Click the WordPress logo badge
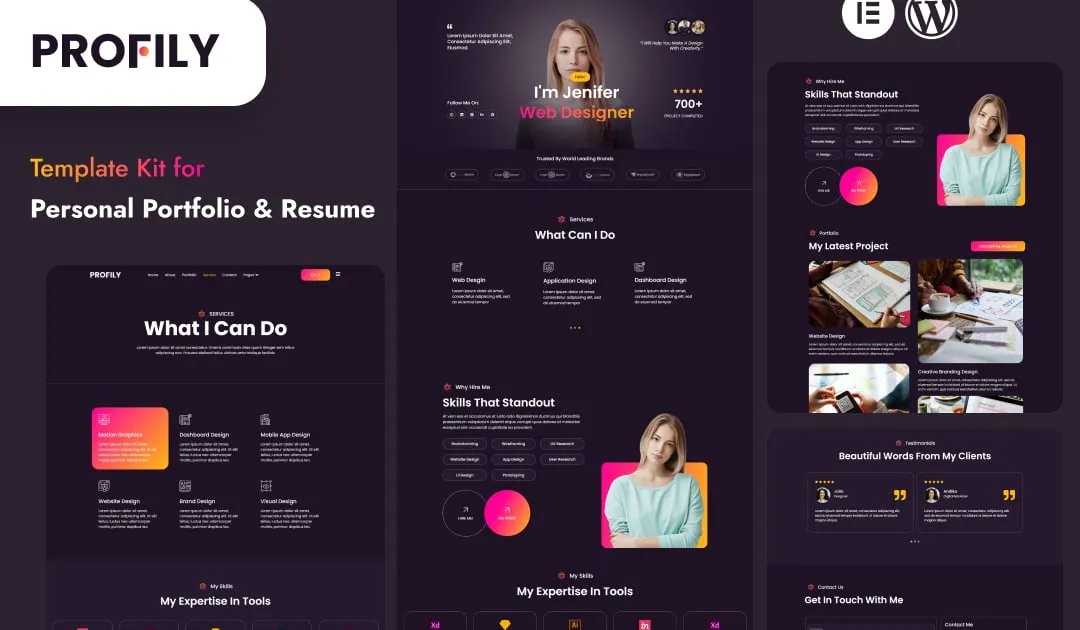Image resolution: width=1080 pixels, height=630 pixels. 931,17
